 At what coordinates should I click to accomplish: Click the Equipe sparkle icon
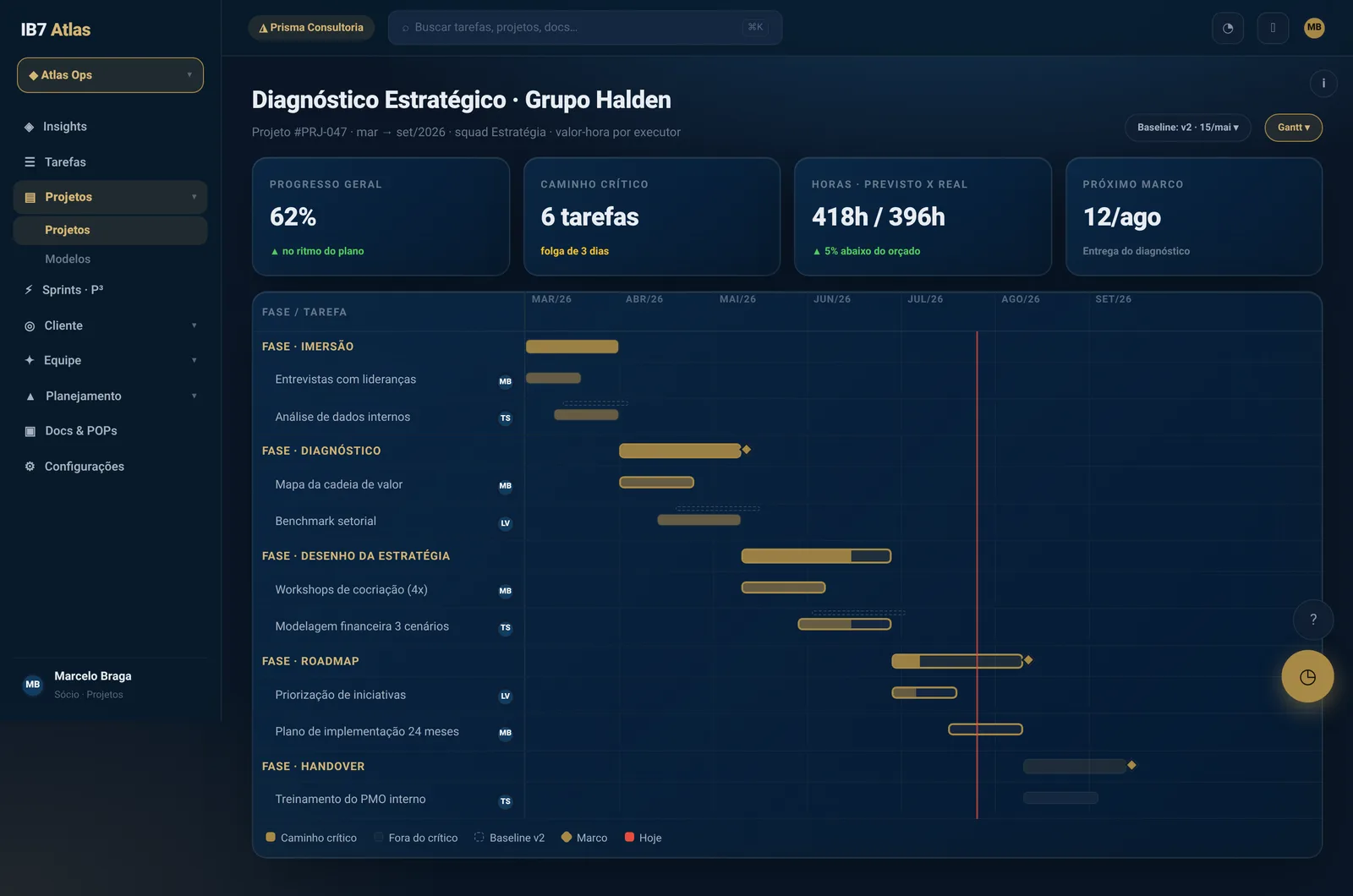30,360
